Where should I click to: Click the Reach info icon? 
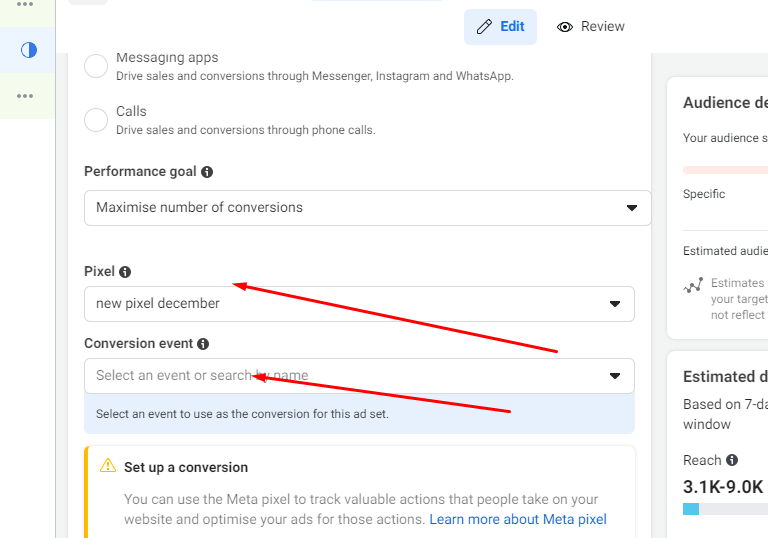pos(732,460)
